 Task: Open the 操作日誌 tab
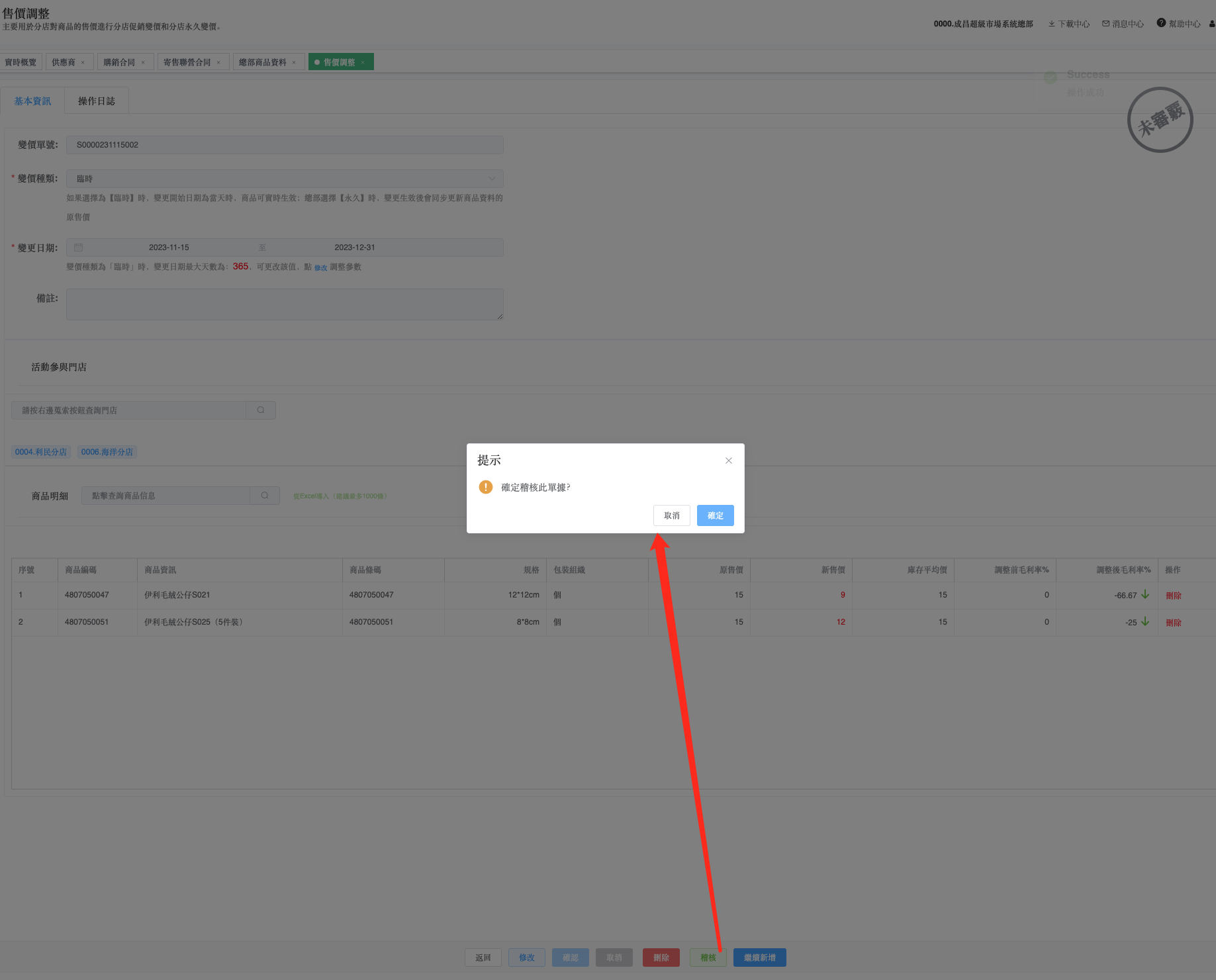pos(97,101)
